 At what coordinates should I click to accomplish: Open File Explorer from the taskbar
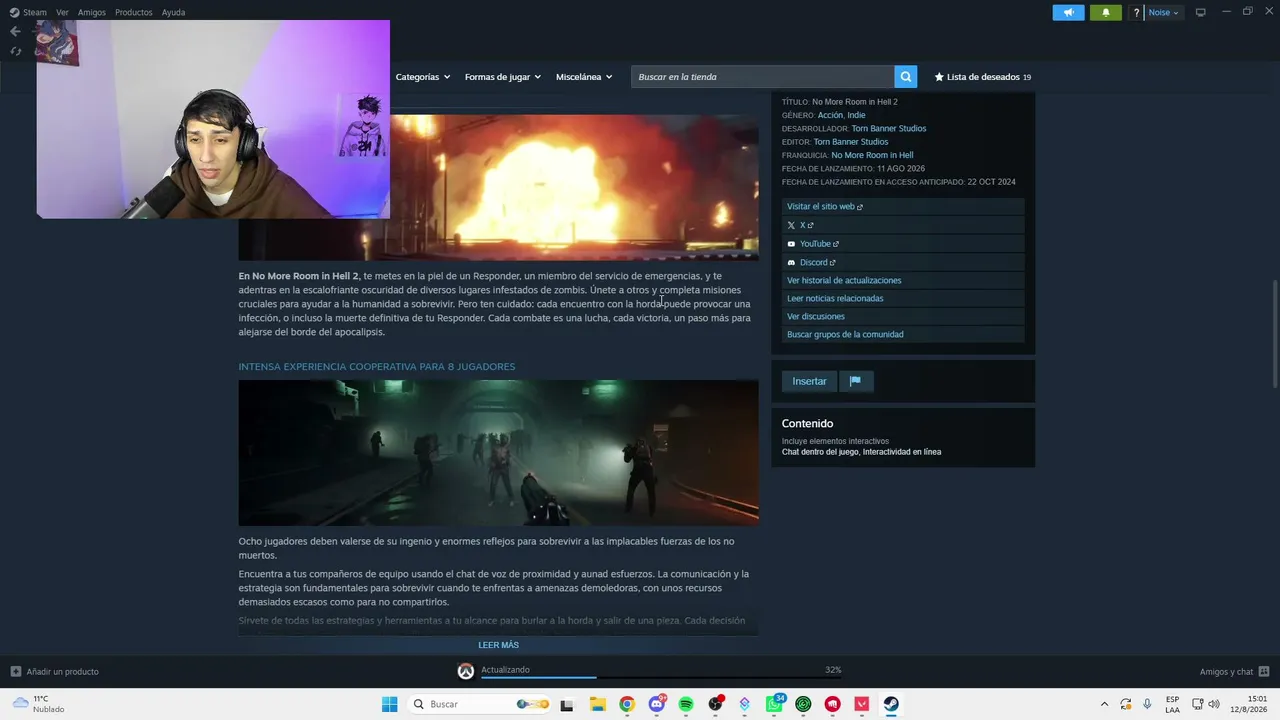click(598, 704)
